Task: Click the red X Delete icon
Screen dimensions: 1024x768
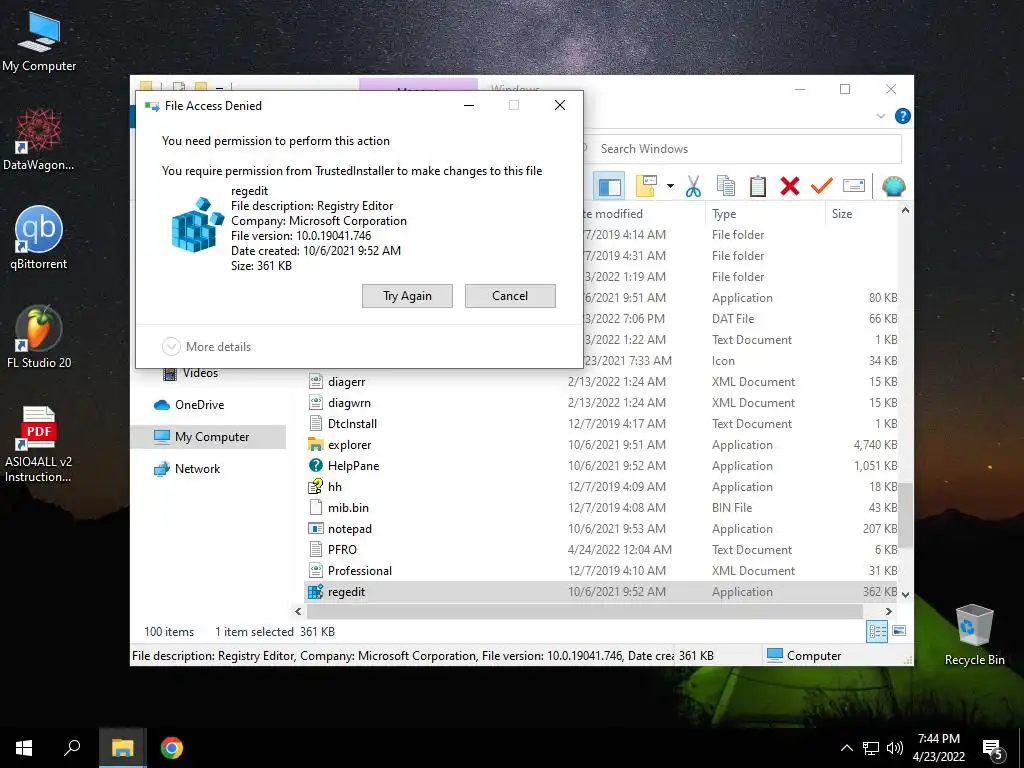Action: tap(790, 186)
